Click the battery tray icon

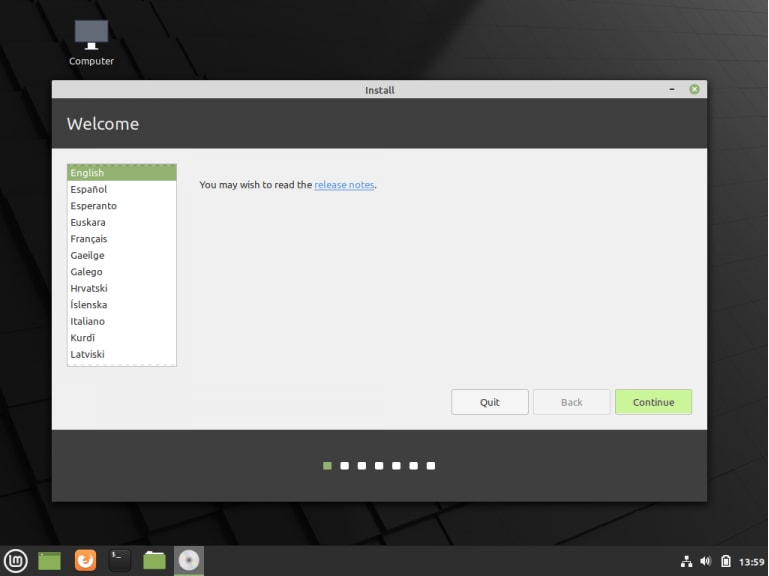[726, 561]
